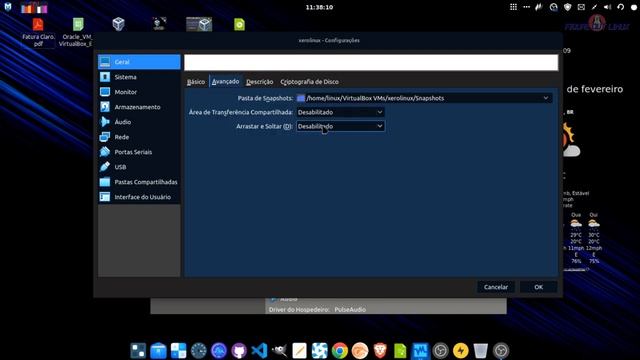
Task: Open the apps grid in top bar
Action: click(513, 7)
